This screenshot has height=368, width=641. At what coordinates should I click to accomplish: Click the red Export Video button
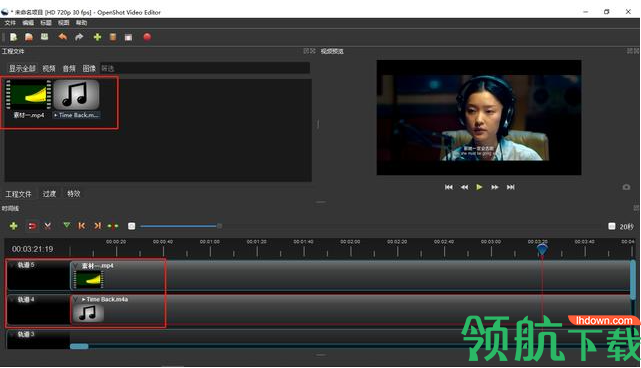147,37
